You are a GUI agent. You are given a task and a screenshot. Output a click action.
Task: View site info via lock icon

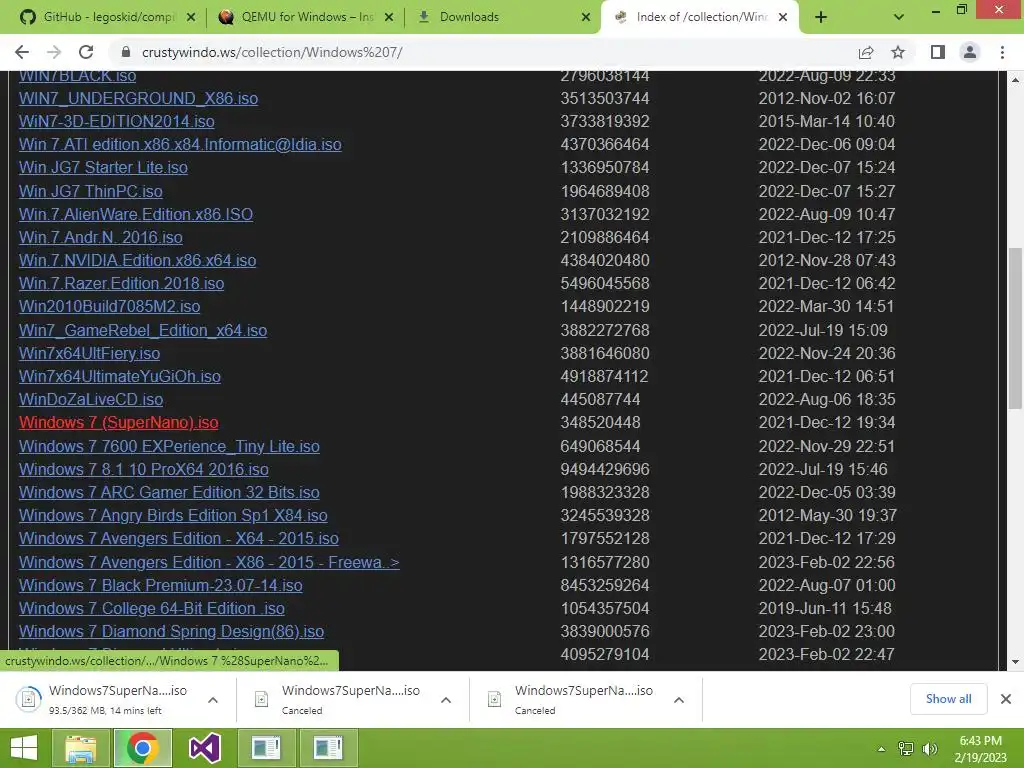coord(126,52)
